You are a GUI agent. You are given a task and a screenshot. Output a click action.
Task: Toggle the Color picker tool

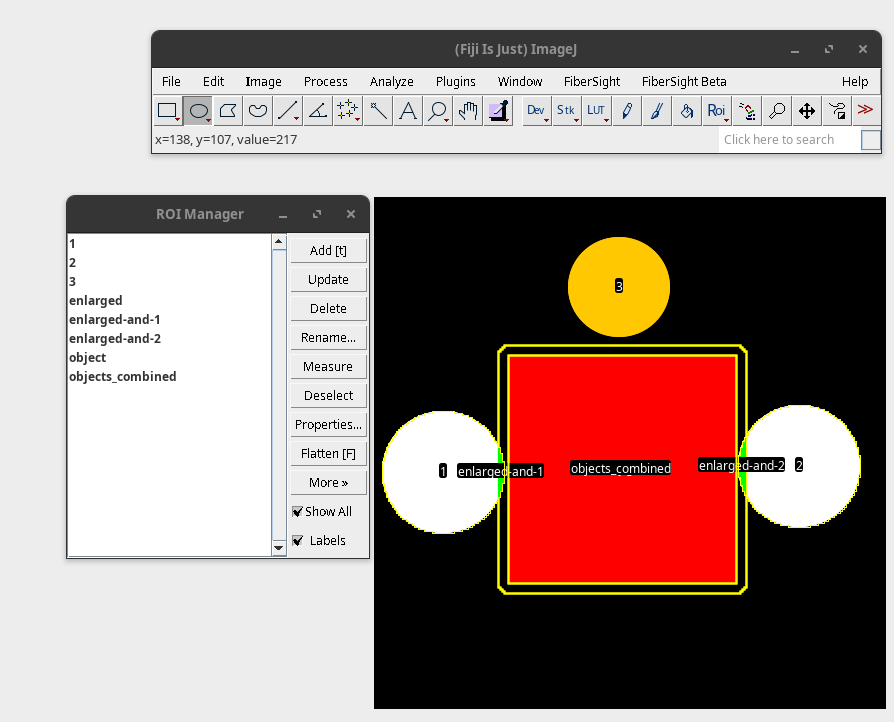tap(498, 110)
